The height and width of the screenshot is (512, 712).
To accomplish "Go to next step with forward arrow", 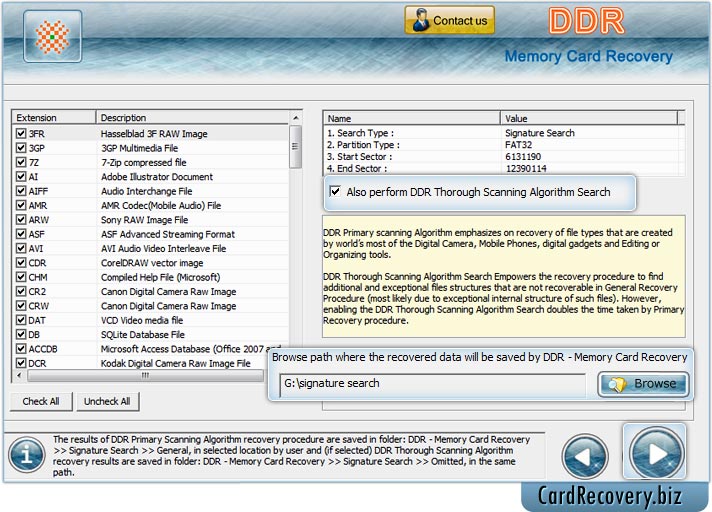I will (656, 453).
